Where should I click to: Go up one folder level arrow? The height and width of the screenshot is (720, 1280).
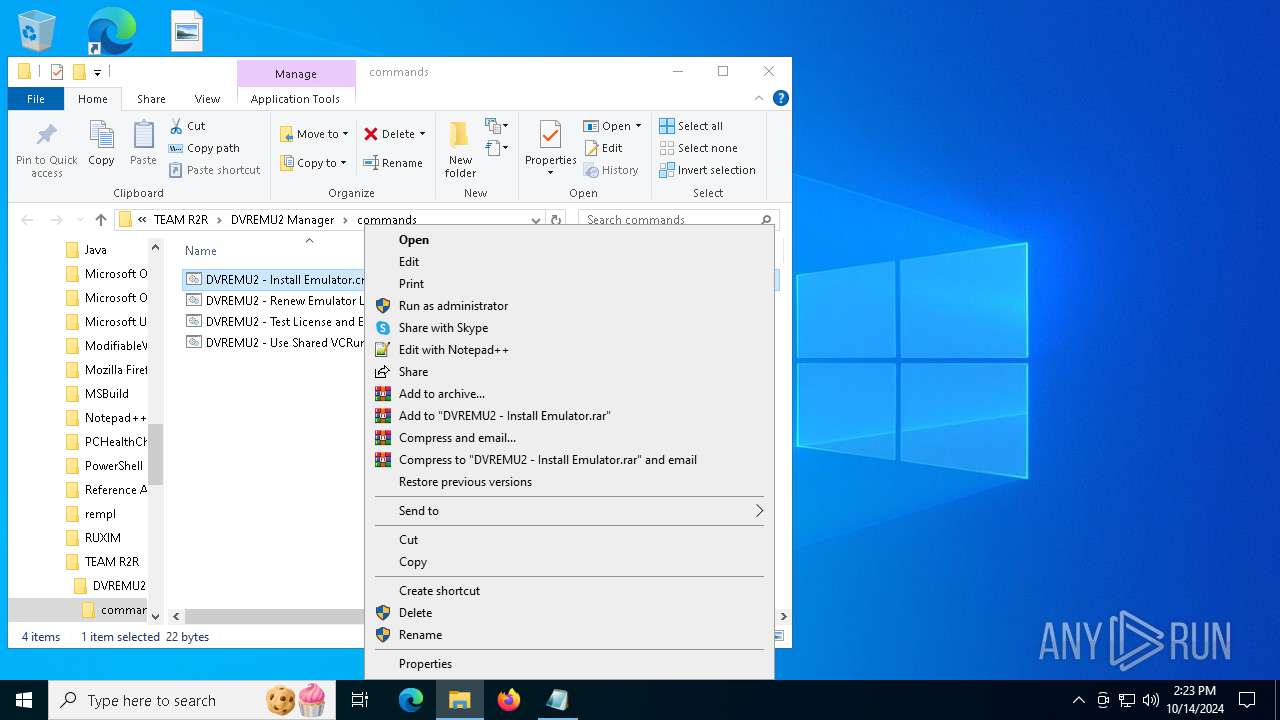[x=100, y=220]
